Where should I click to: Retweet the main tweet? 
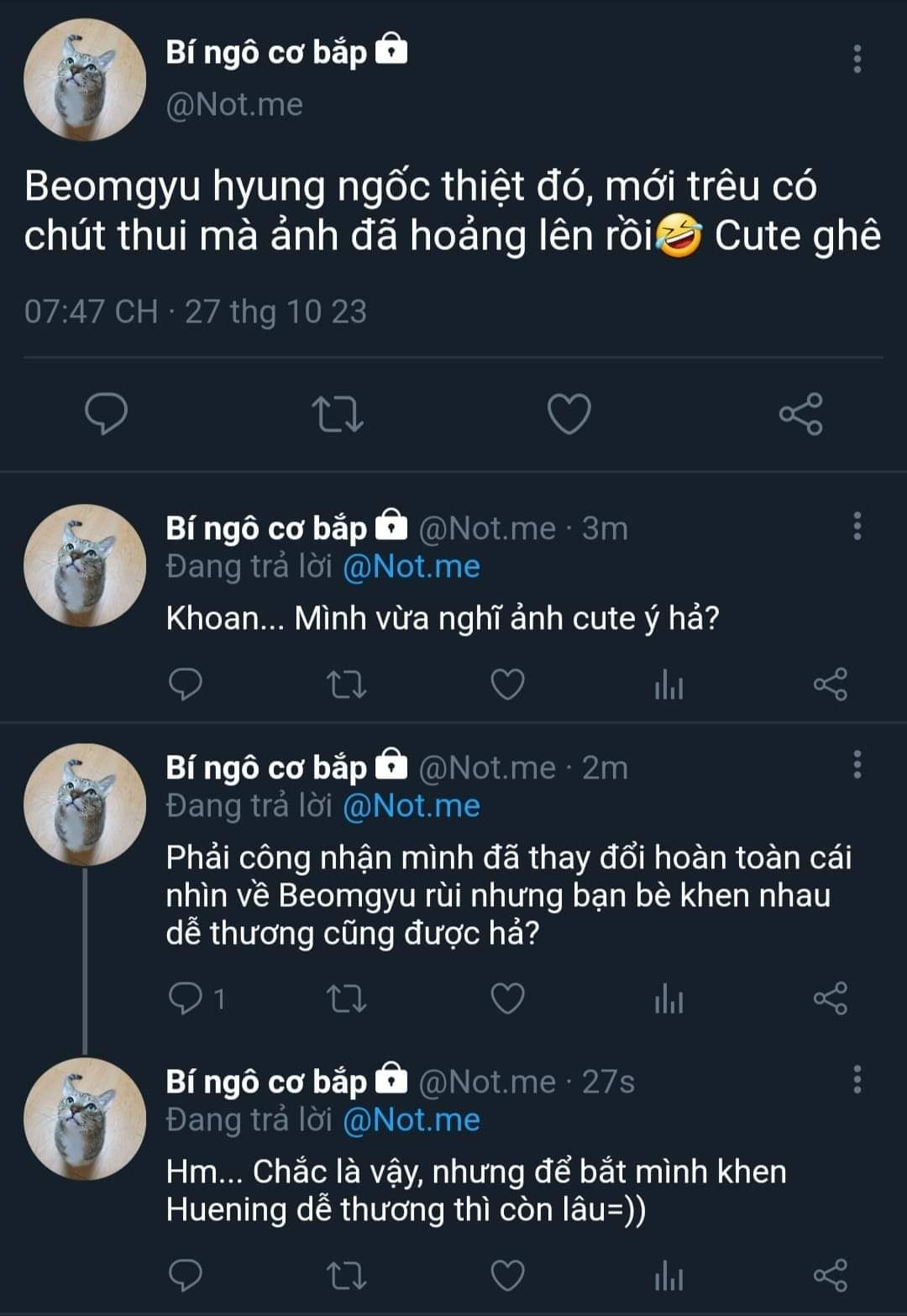(338, 414)
